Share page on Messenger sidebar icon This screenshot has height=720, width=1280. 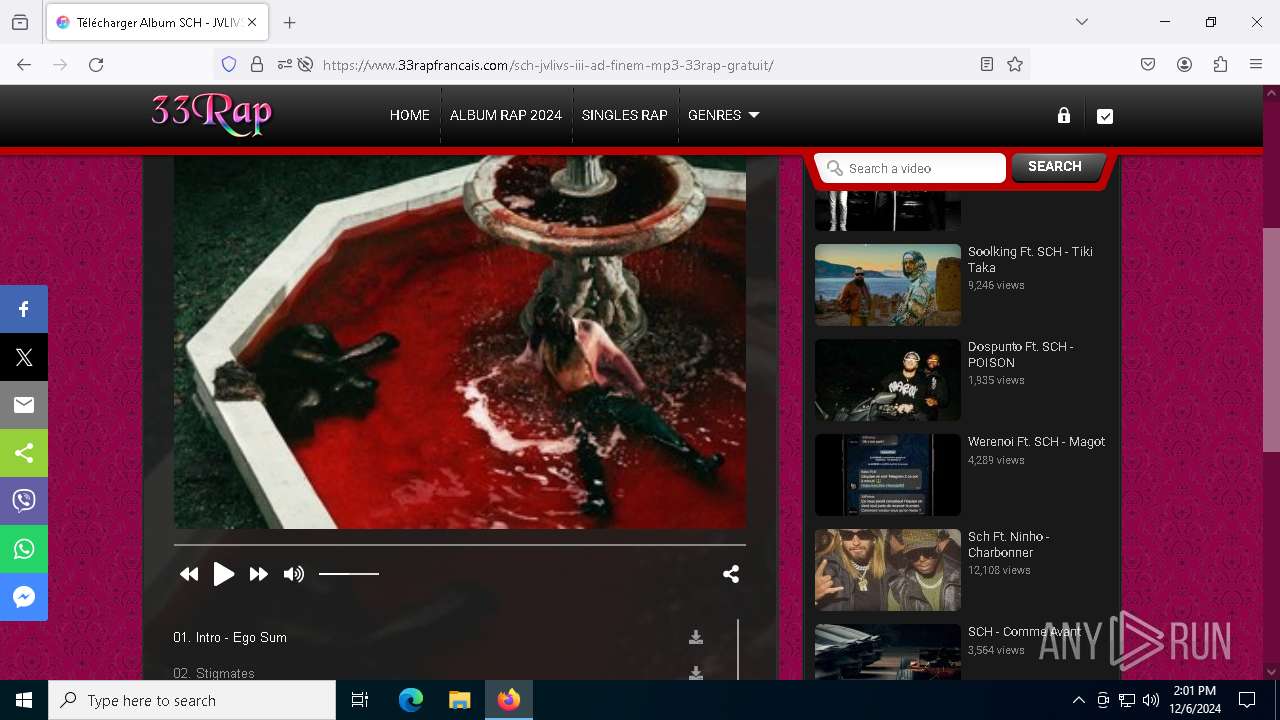(x=24, y=597)
